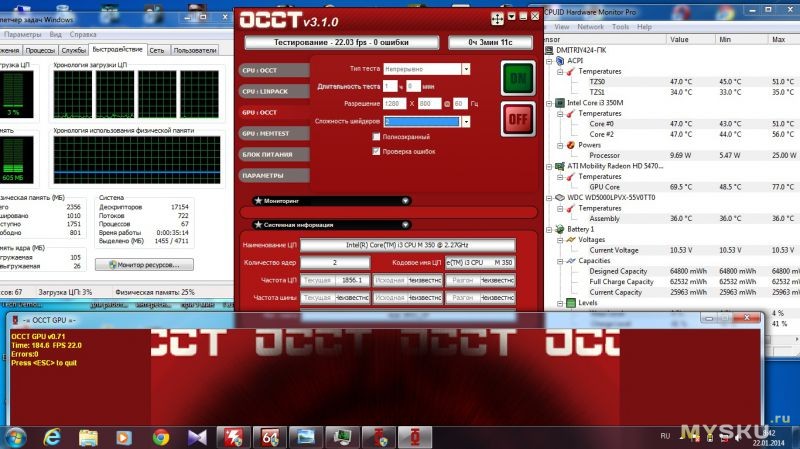Click the Системная информация star icon
The height and width of the screenshot is (449, 800).
258,224
